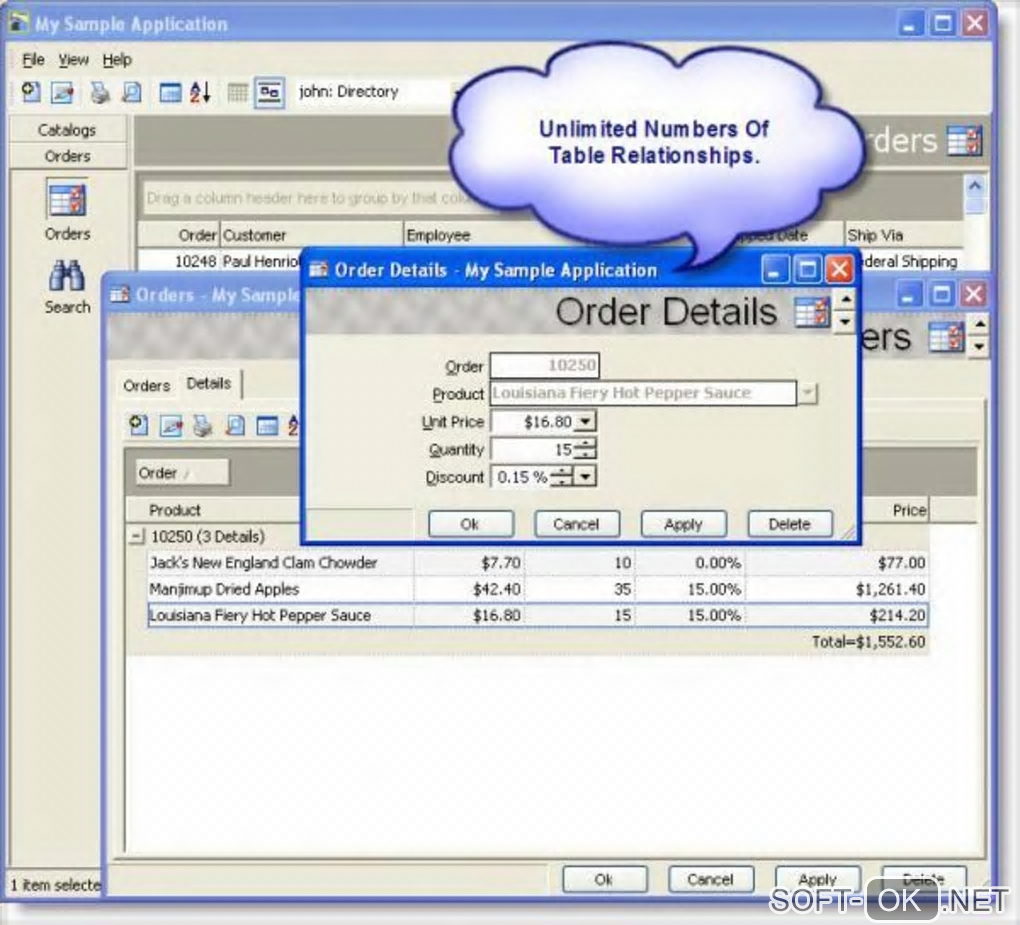Click the Order number field 10250
Screen dimensions: 1020x925
click(x=544, y=365)
